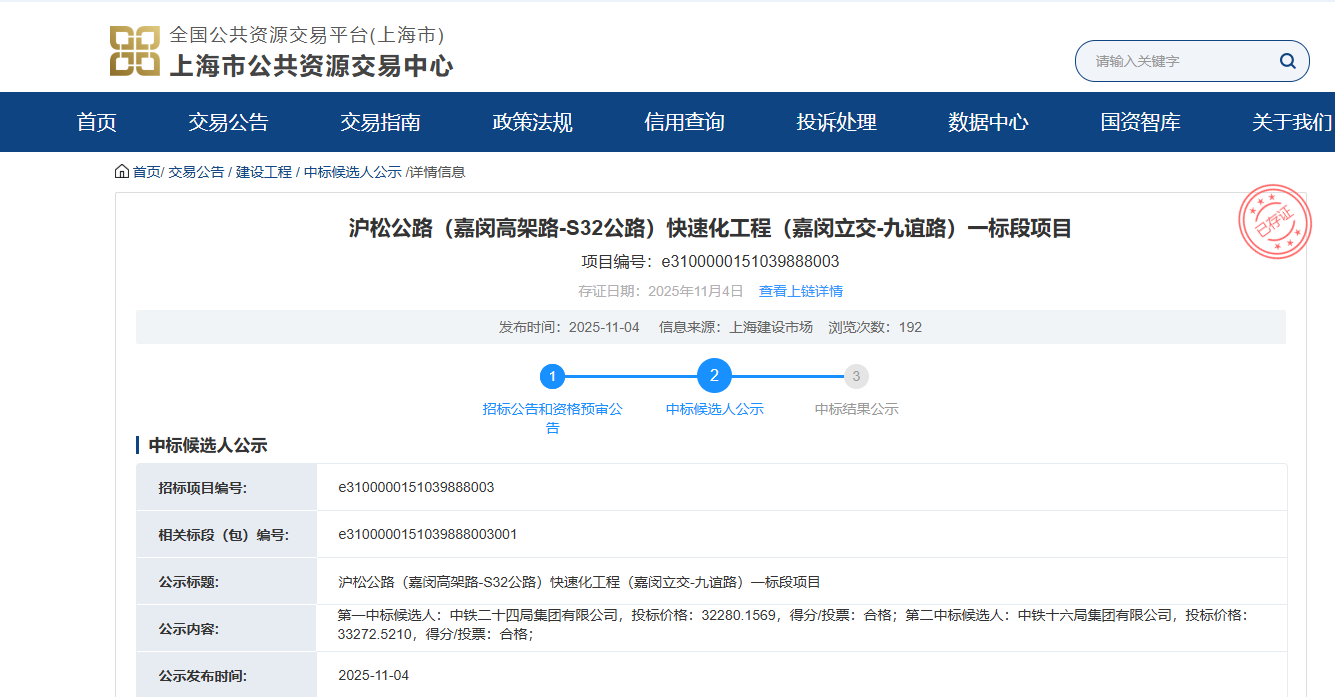
Task: Click the red 已存证 stamp icon
Action: click(1273, 220)
